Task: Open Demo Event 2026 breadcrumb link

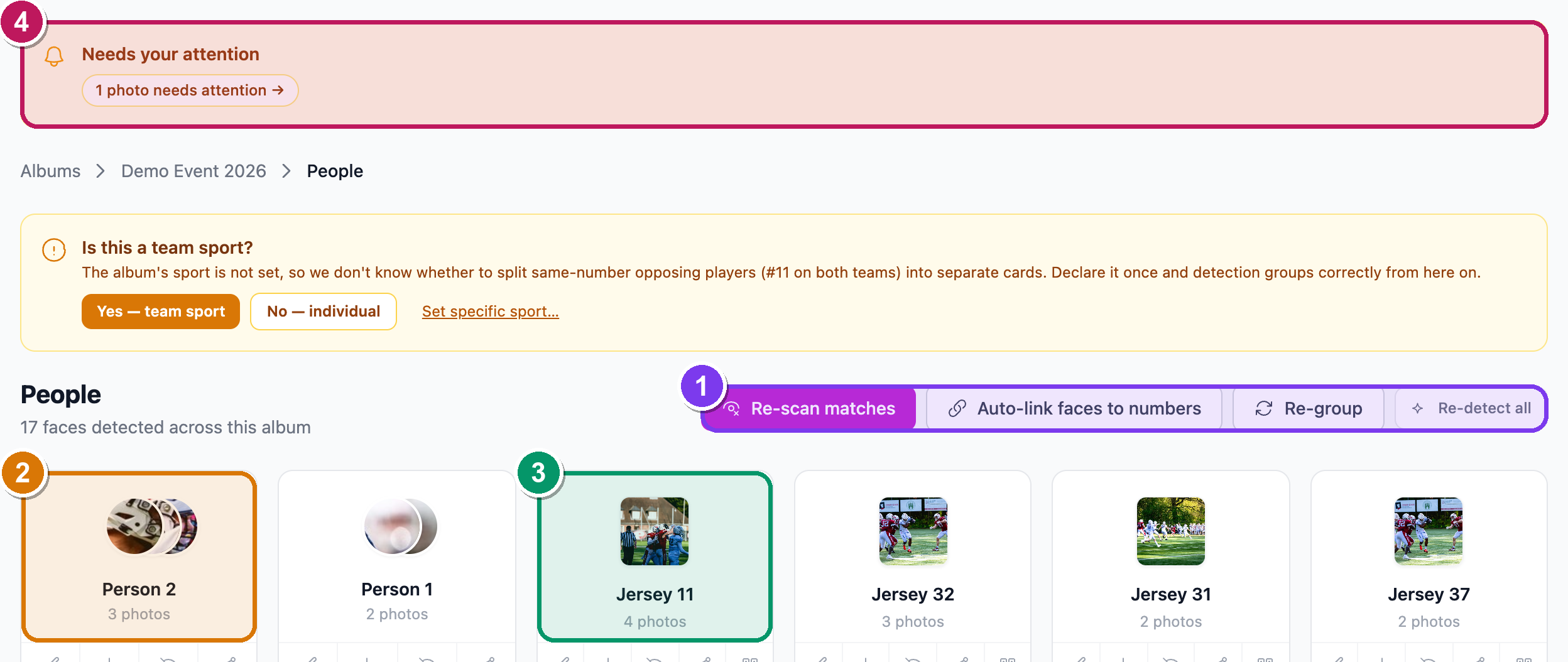Action: pyautogui.click(x=193, y=171)
